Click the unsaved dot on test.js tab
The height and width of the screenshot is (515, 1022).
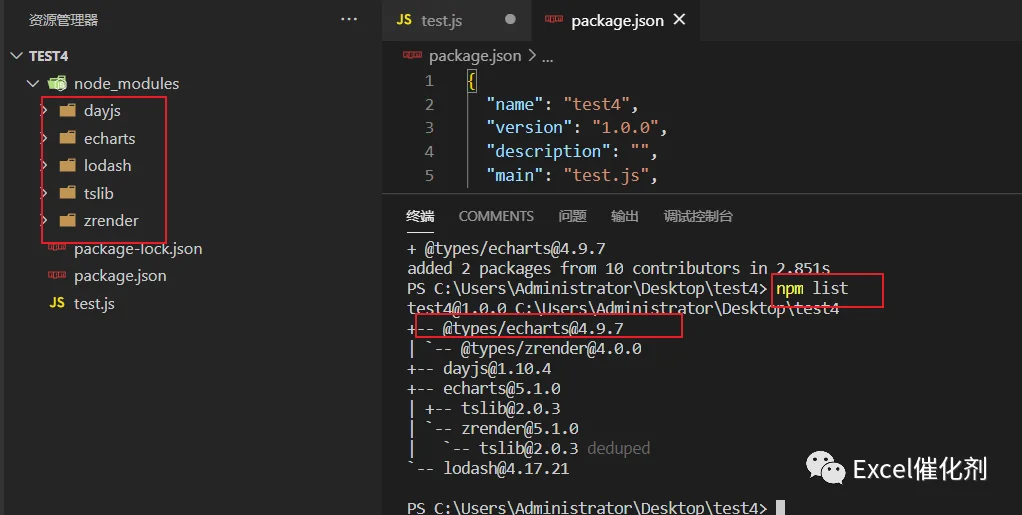pyautogui.click(x=510, y=20)
